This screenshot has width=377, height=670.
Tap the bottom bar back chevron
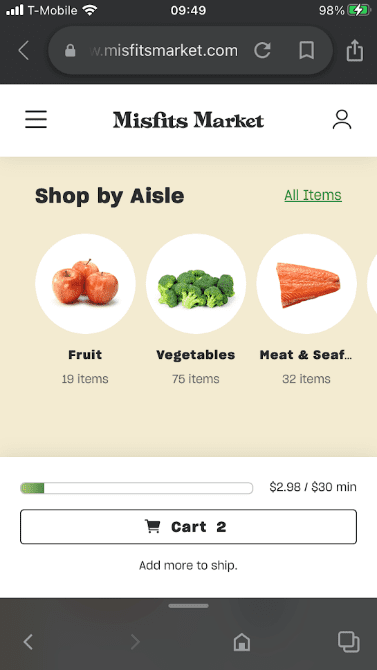tap(28, 642)
